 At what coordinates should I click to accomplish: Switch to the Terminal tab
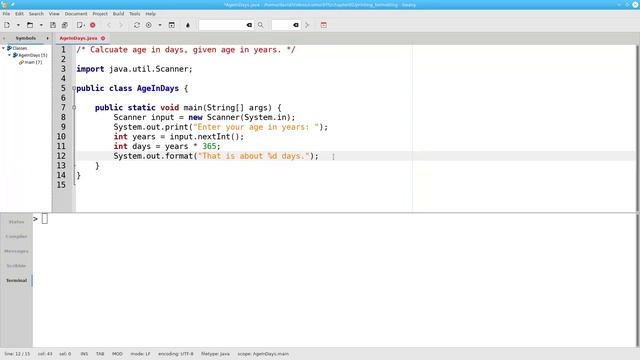(x=16, y=281)
